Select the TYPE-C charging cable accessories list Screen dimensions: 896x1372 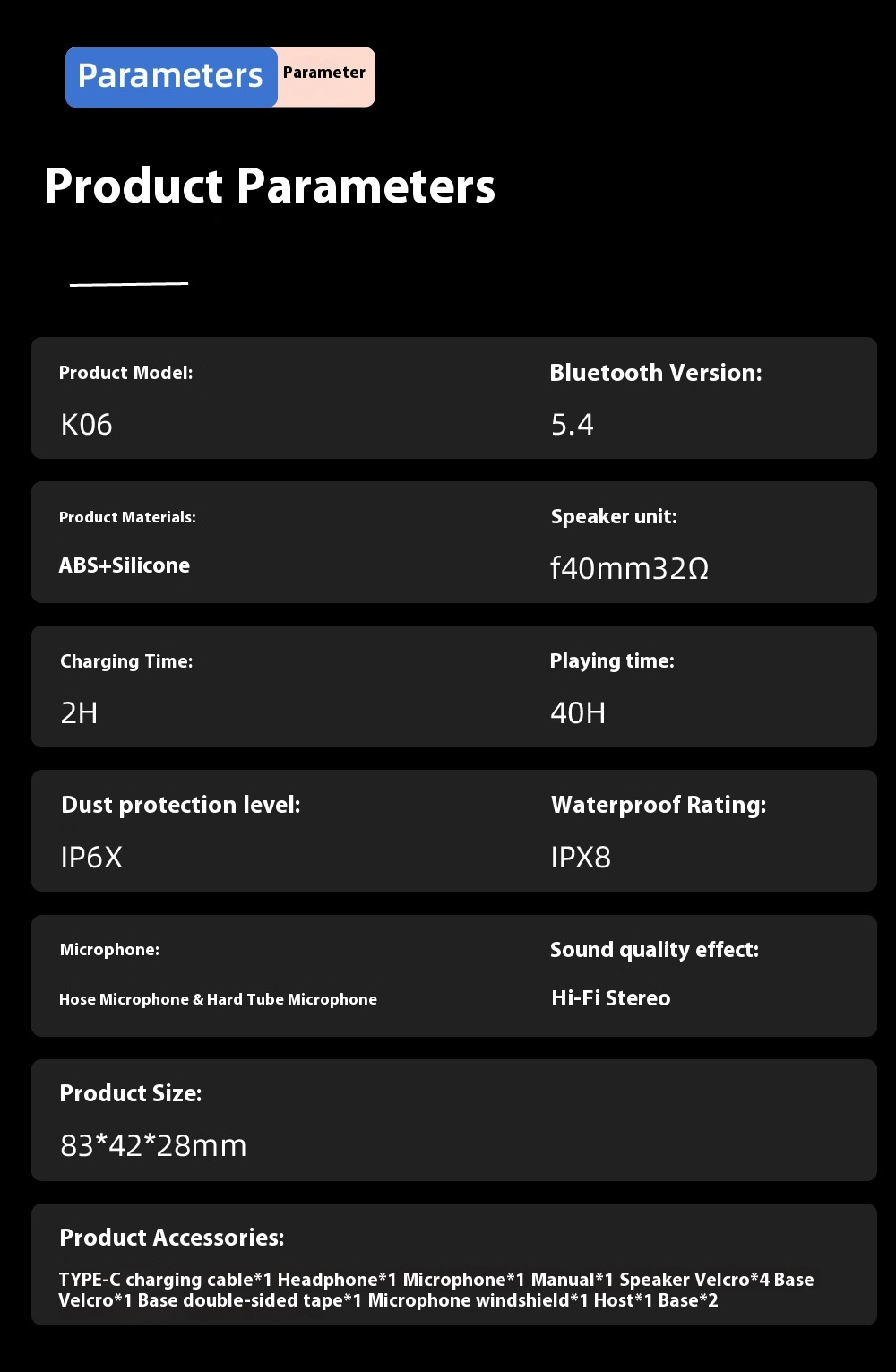(436, 1290)
